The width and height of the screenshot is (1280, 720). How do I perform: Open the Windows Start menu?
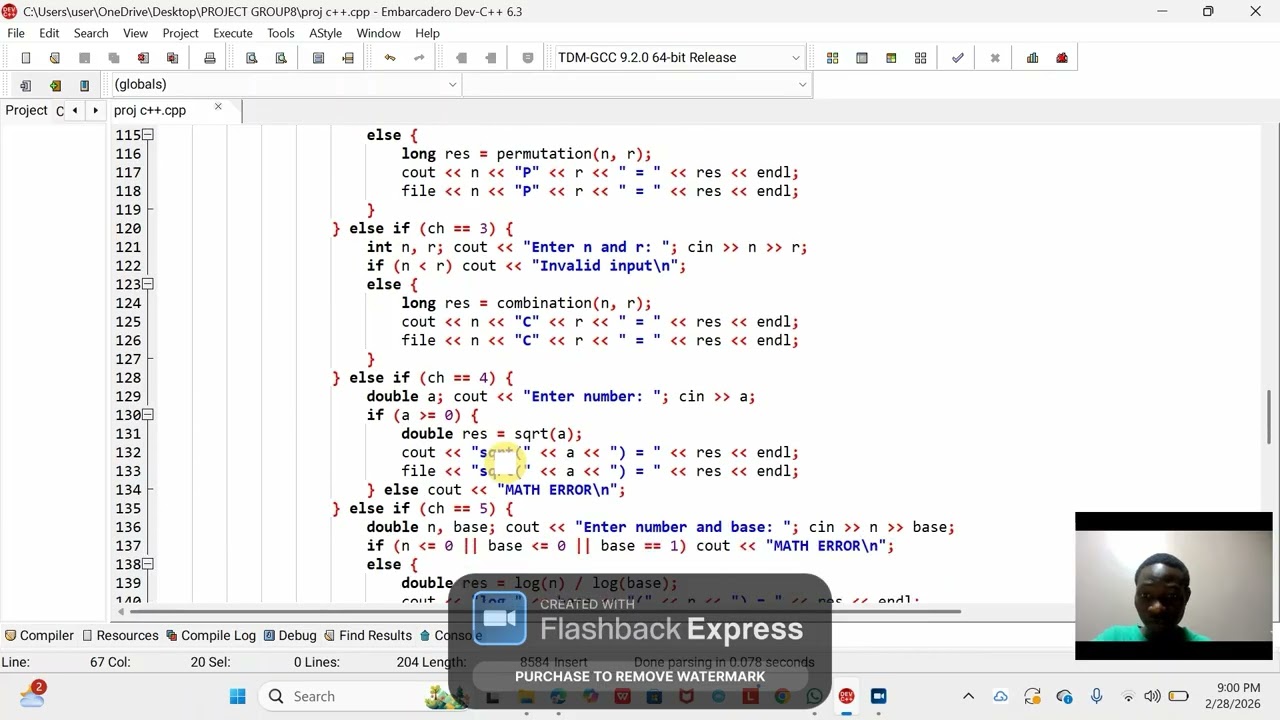[x=237, y=696]
